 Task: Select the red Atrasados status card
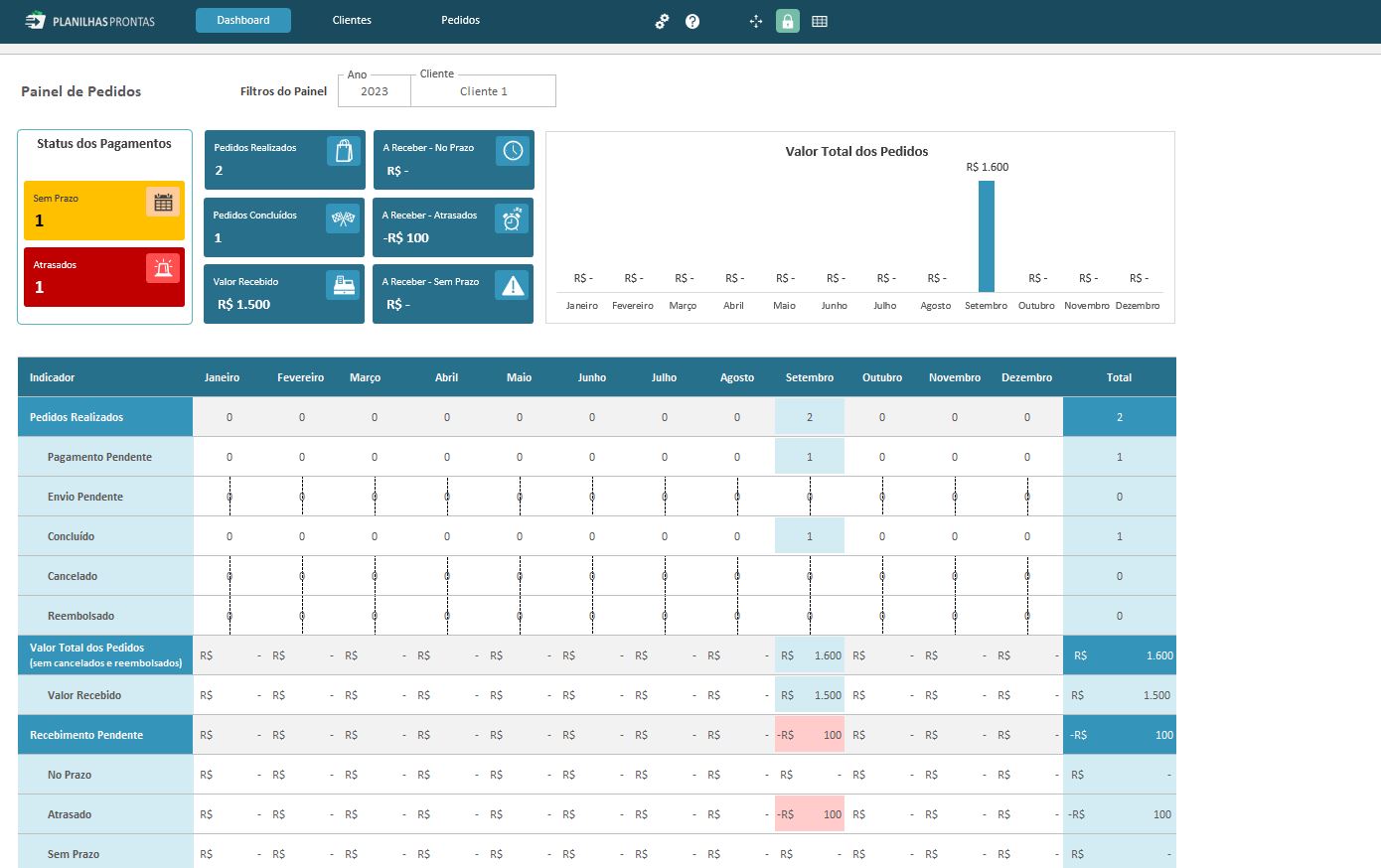tap(104, 277)
